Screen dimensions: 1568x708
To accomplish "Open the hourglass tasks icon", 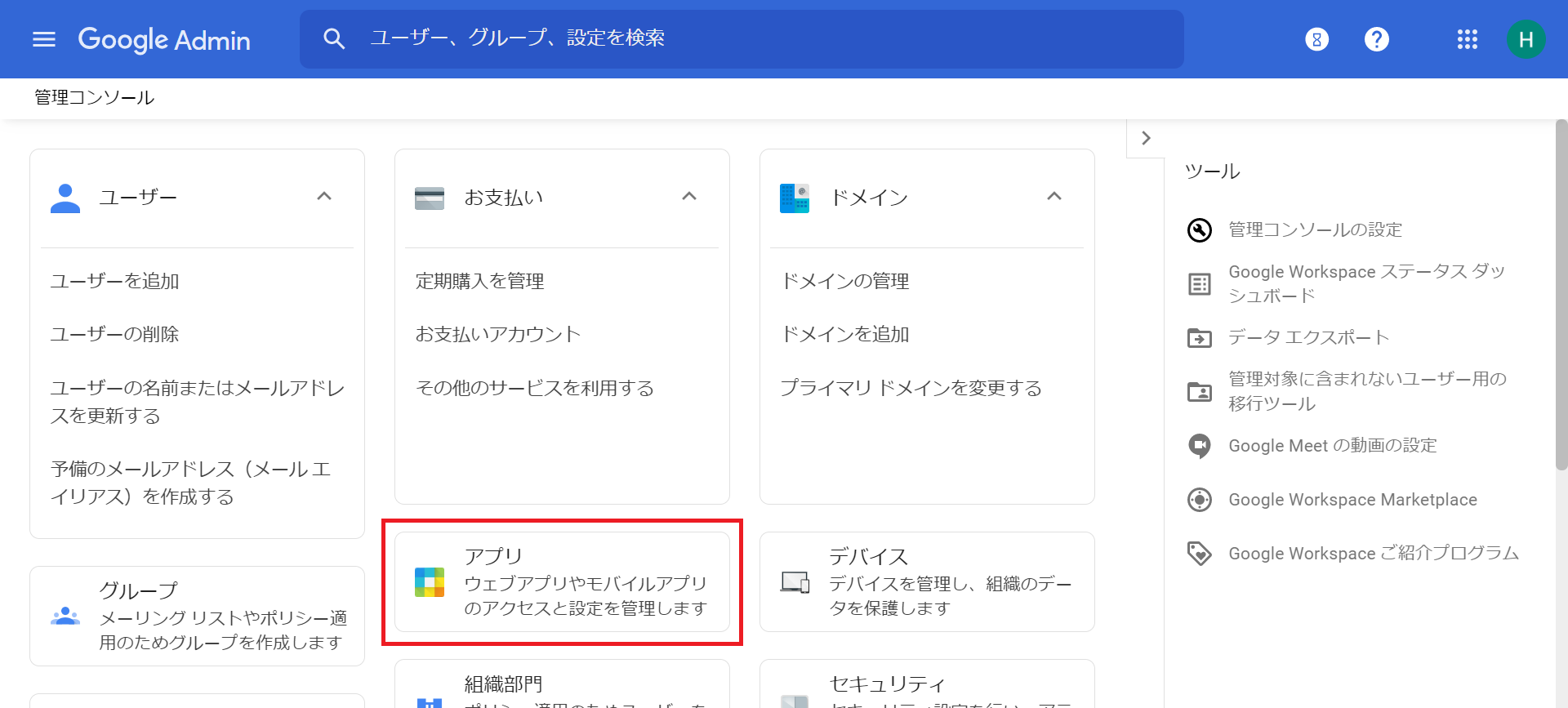I will point(1316,39).
